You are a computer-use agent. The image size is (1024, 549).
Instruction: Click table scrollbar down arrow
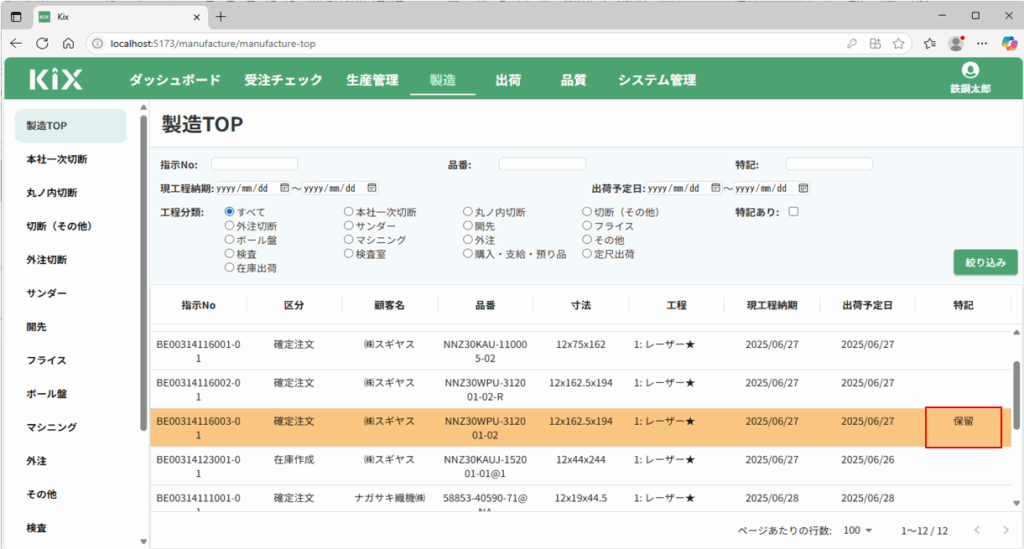pyautogui.click(x=1016, y=503)
